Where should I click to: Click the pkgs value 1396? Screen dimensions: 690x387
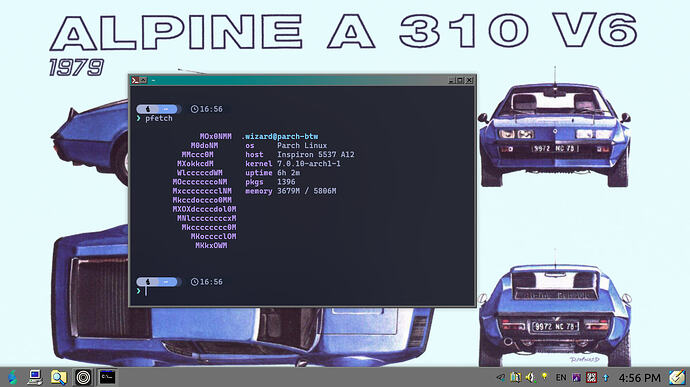pyautogui.click(x=286, y=182)
